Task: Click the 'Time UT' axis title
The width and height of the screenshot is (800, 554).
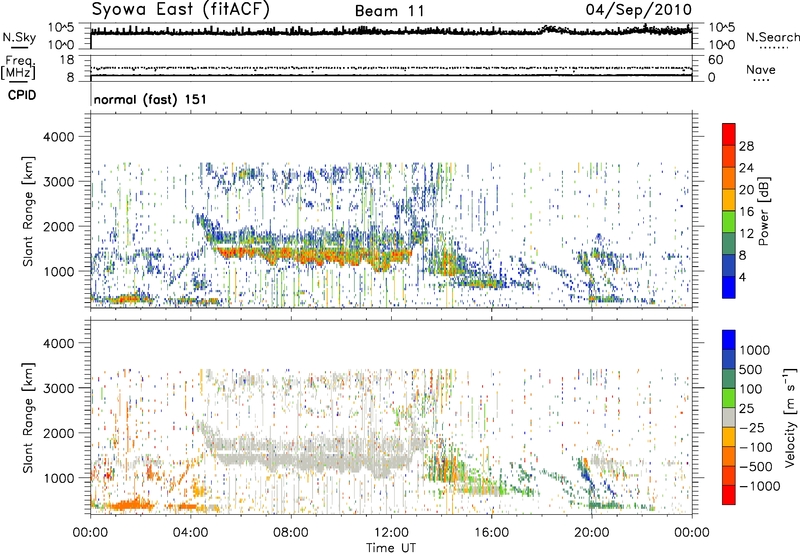Action: pyautogui.click(x=391, y=548)
